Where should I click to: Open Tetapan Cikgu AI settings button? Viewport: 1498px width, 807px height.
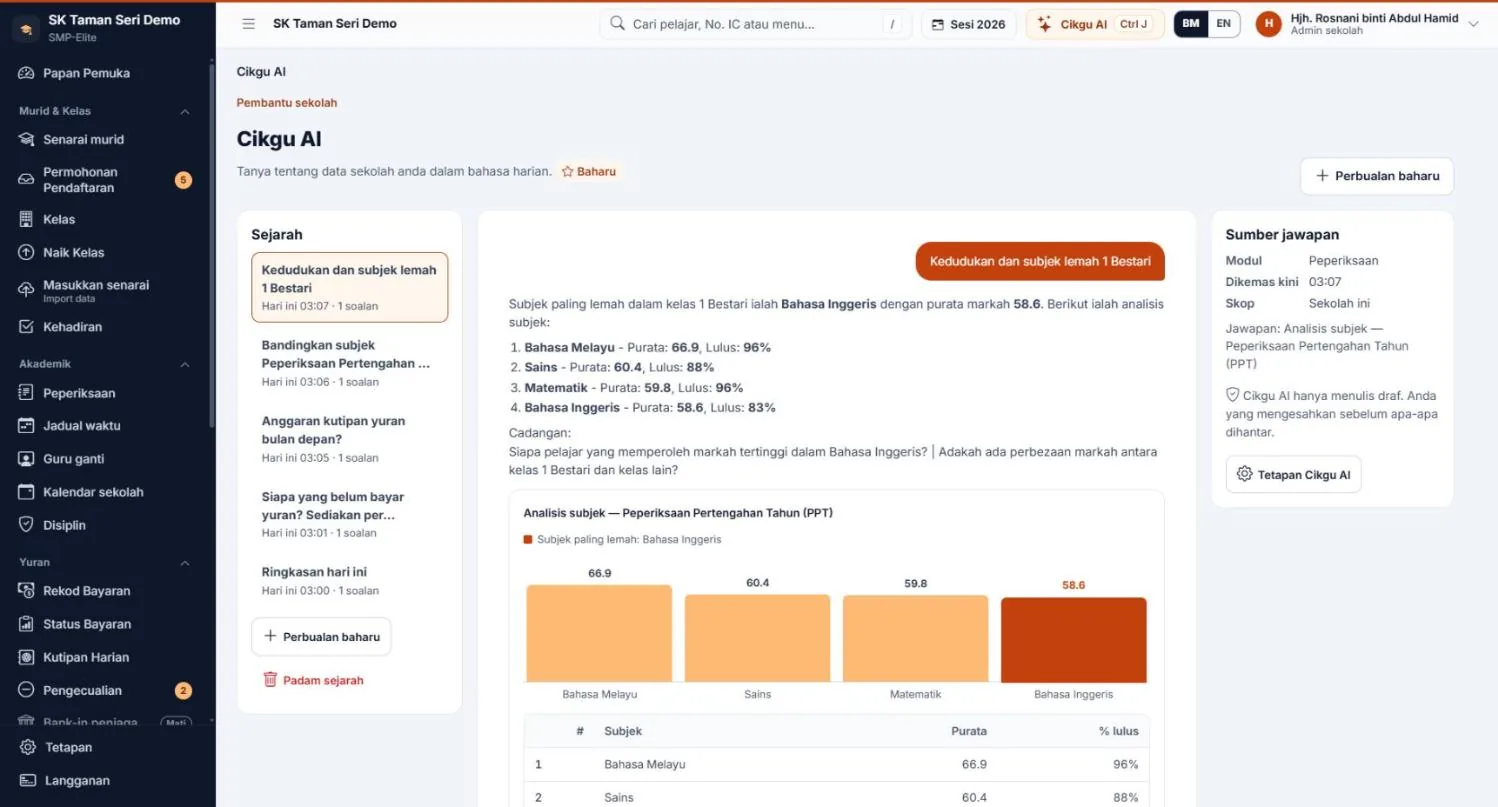tap(1293, 475)
